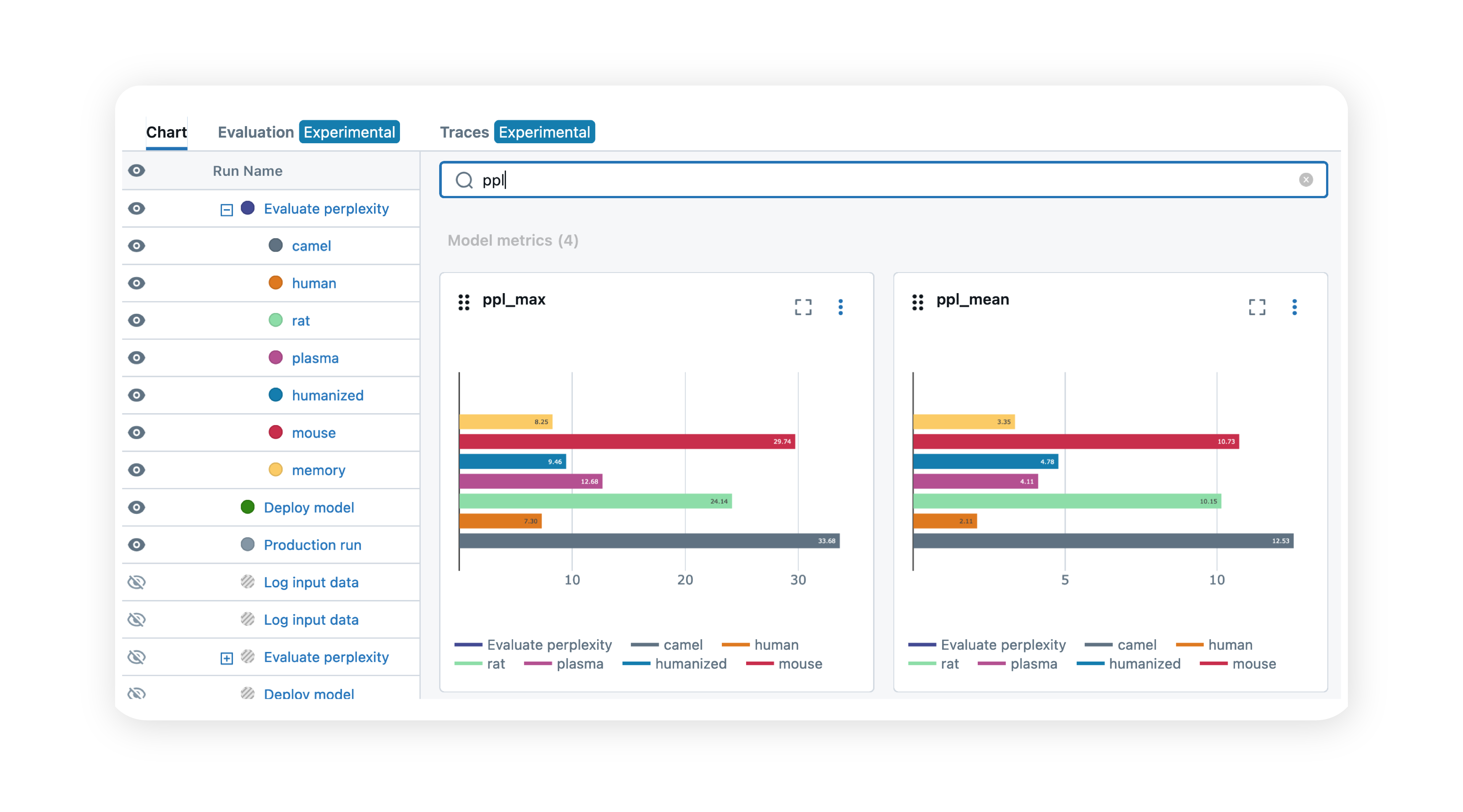Collapse the first Evaluate perplexity group

[x=226, y=210]
